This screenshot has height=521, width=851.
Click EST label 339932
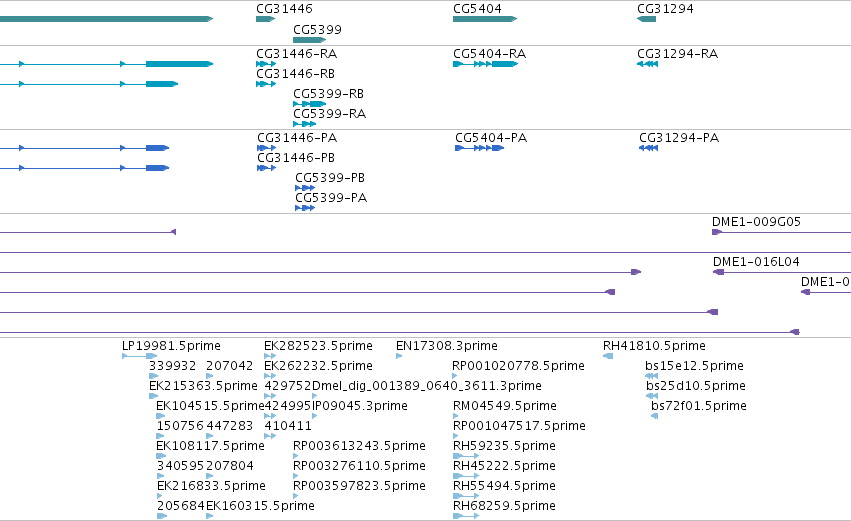tap(173, 366)
